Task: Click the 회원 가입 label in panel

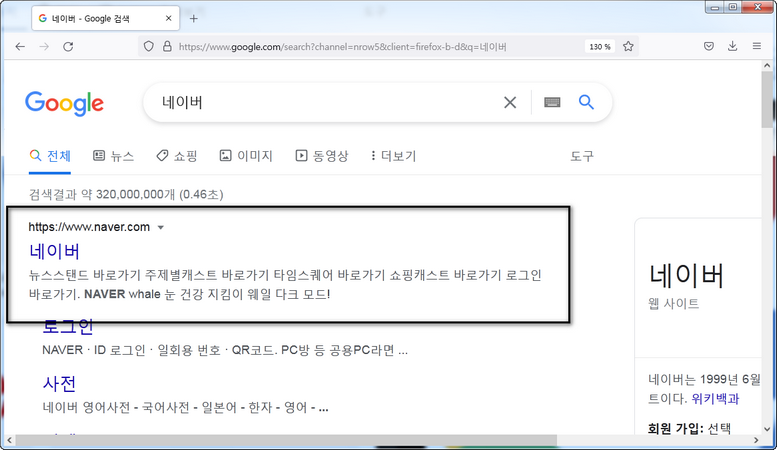Action: (675, 428)
